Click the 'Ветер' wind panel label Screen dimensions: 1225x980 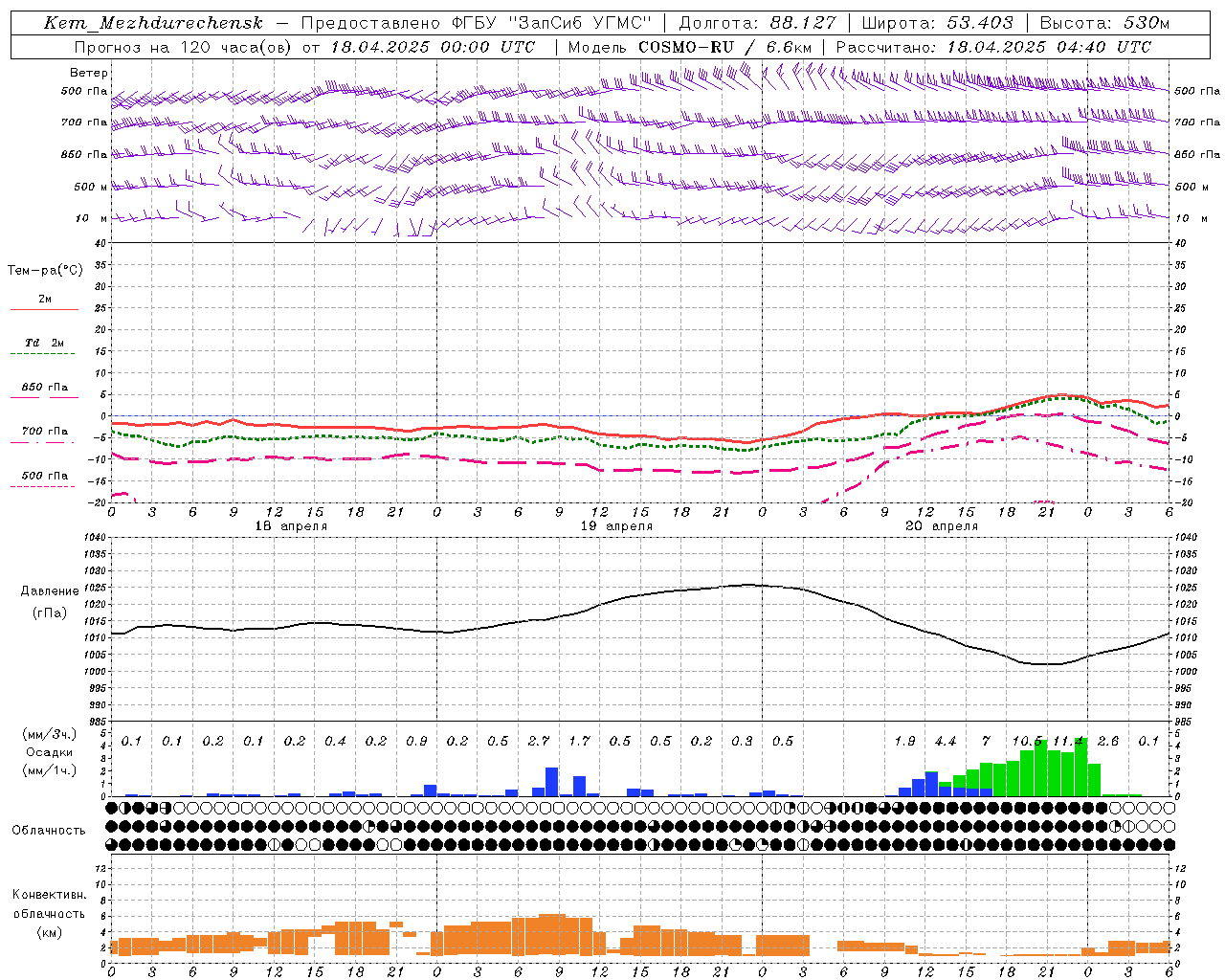[89, 73]
